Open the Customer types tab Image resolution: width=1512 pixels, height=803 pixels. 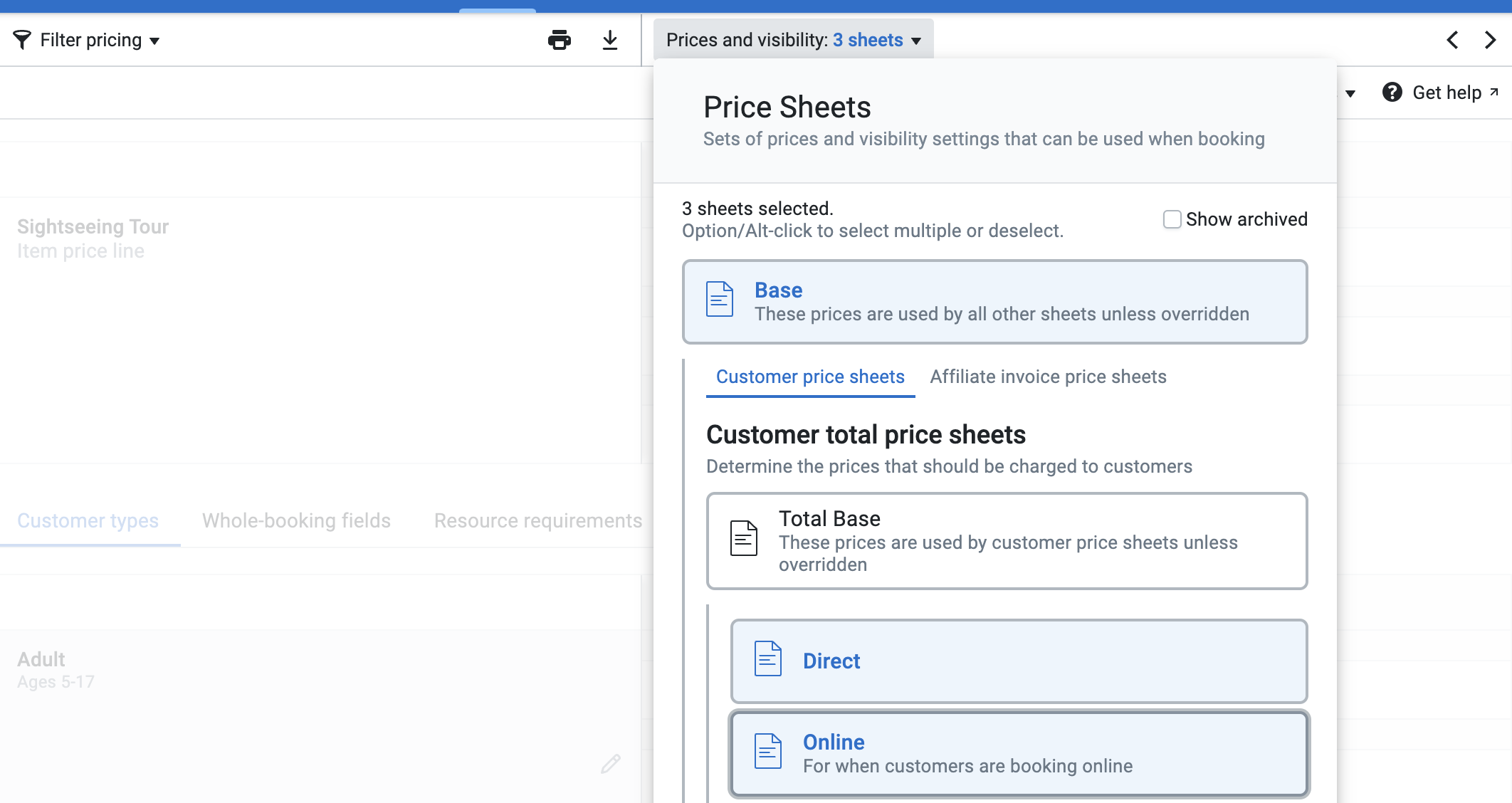point(88,520)
